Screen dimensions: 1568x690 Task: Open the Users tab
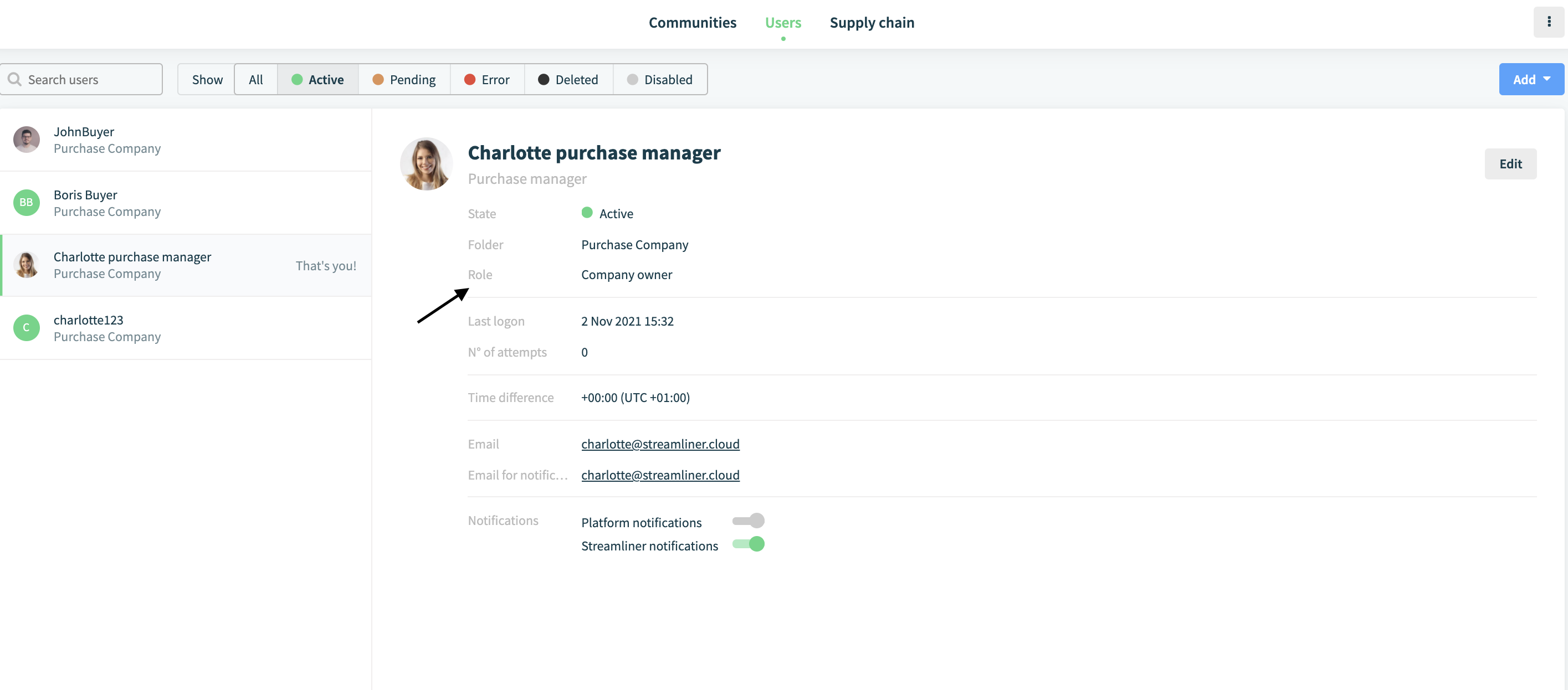783,23
